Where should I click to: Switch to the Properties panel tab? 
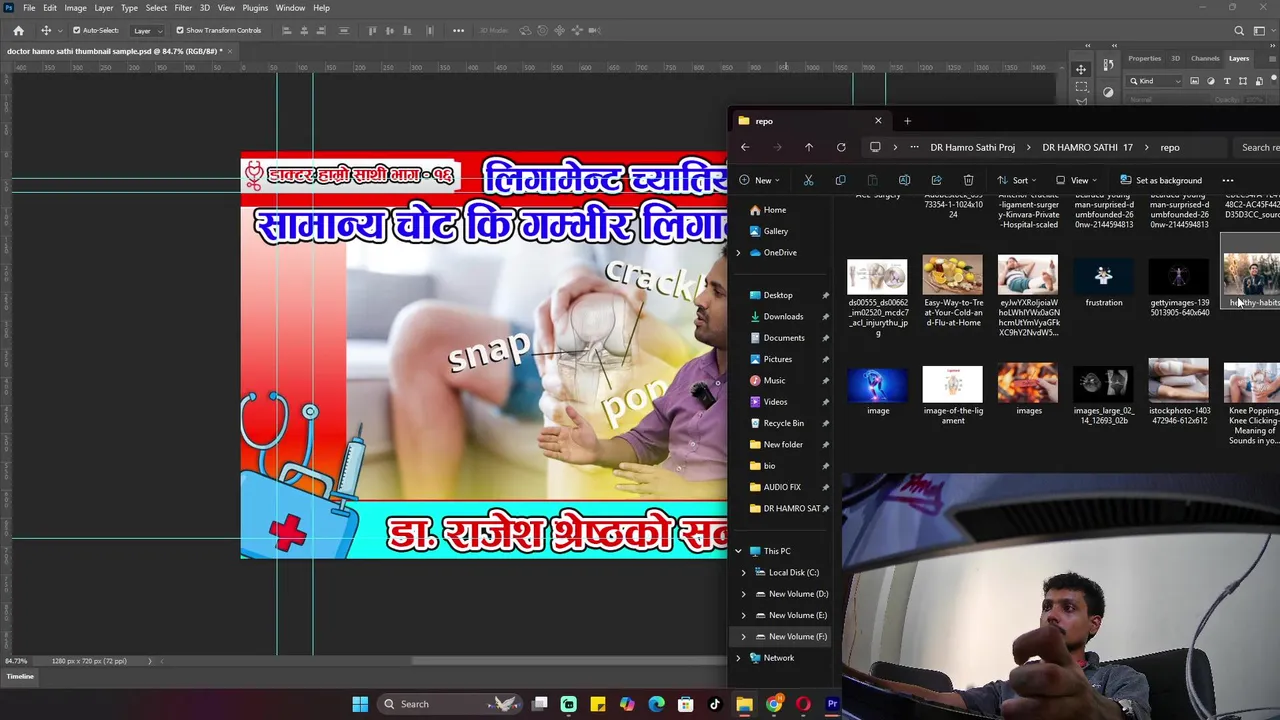click(1145, 58)
